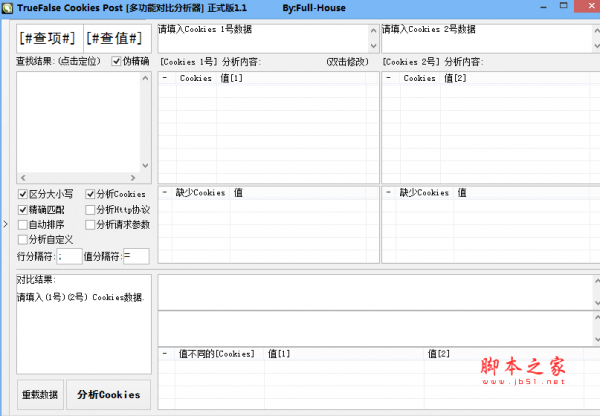
Task: Click the 重载数据 reload button
Action: coord(40,395)
